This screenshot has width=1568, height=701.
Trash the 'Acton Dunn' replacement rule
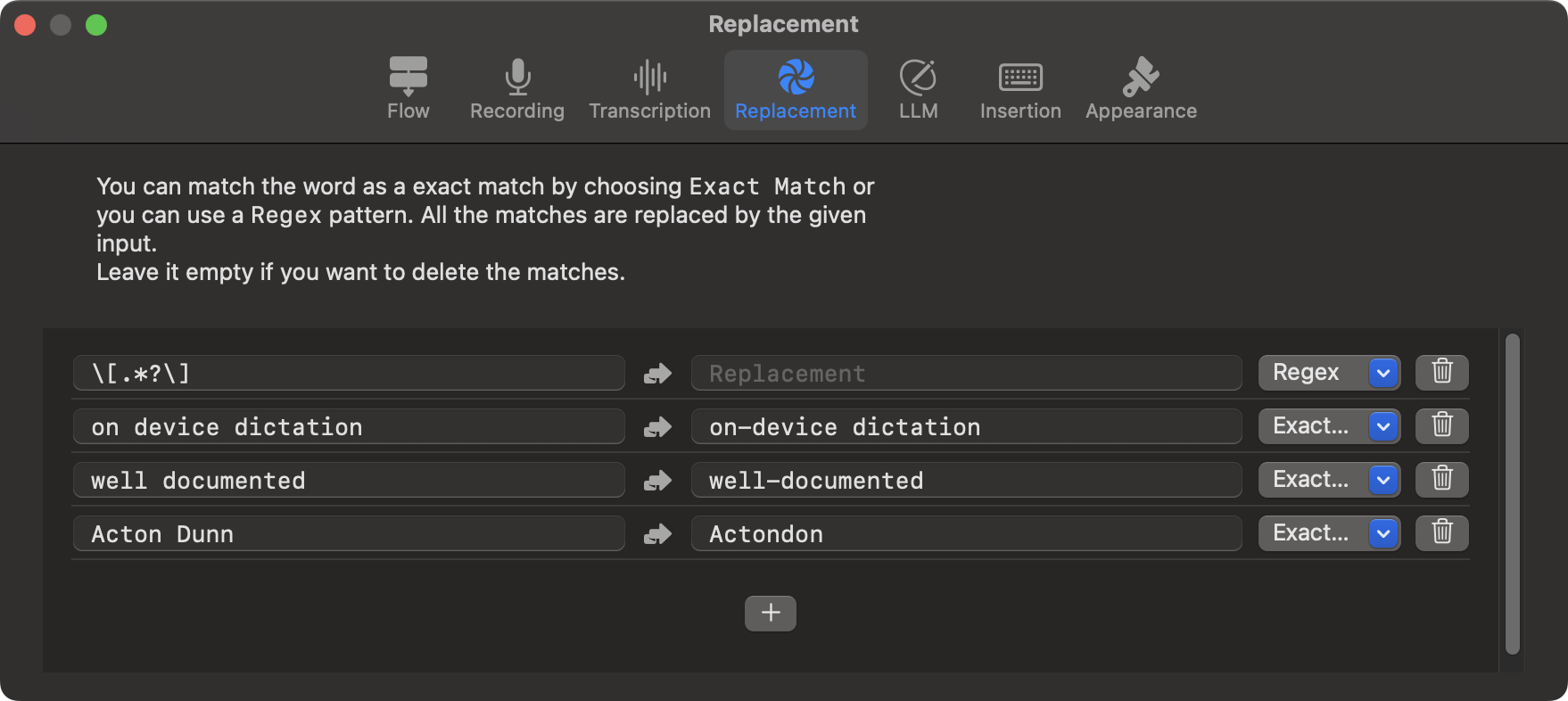[1441, 532]
